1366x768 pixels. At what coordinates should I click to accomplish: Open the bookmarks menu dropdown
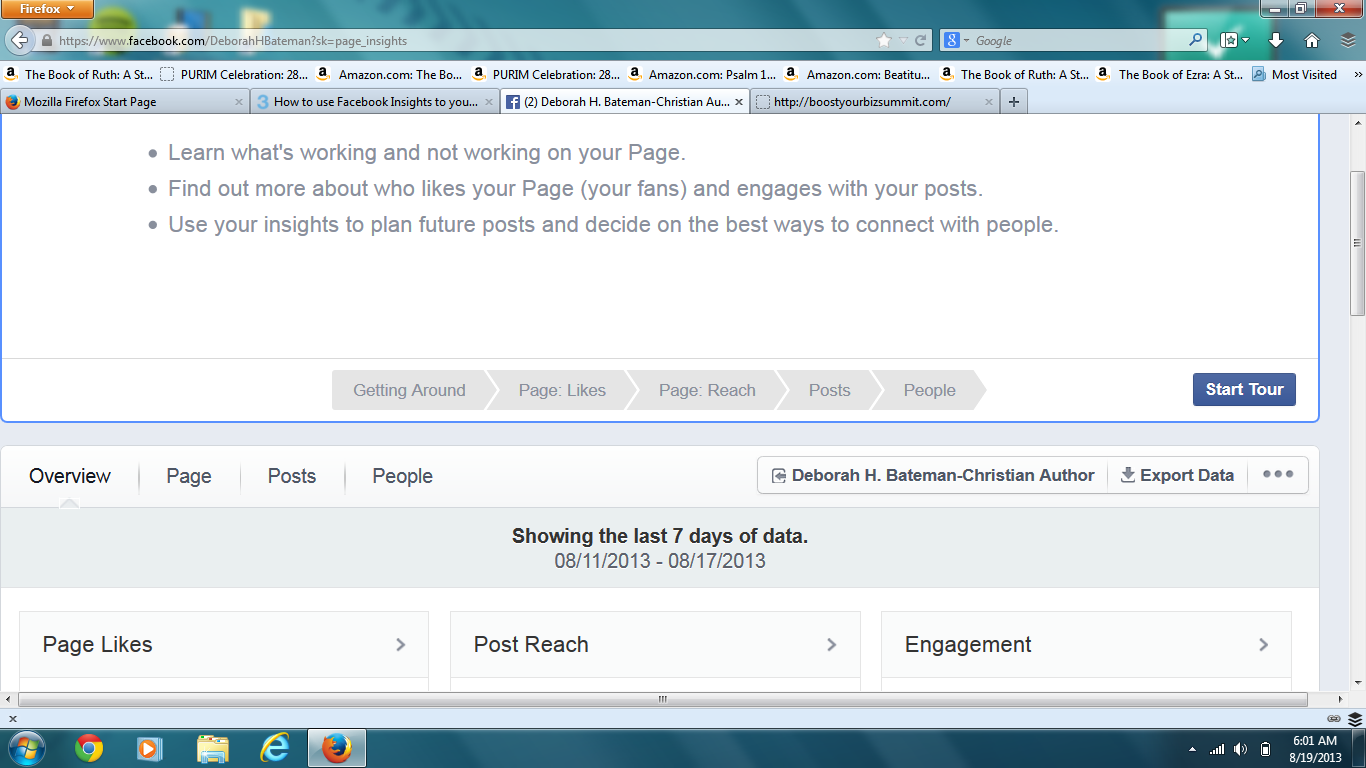click(1234, 41)
